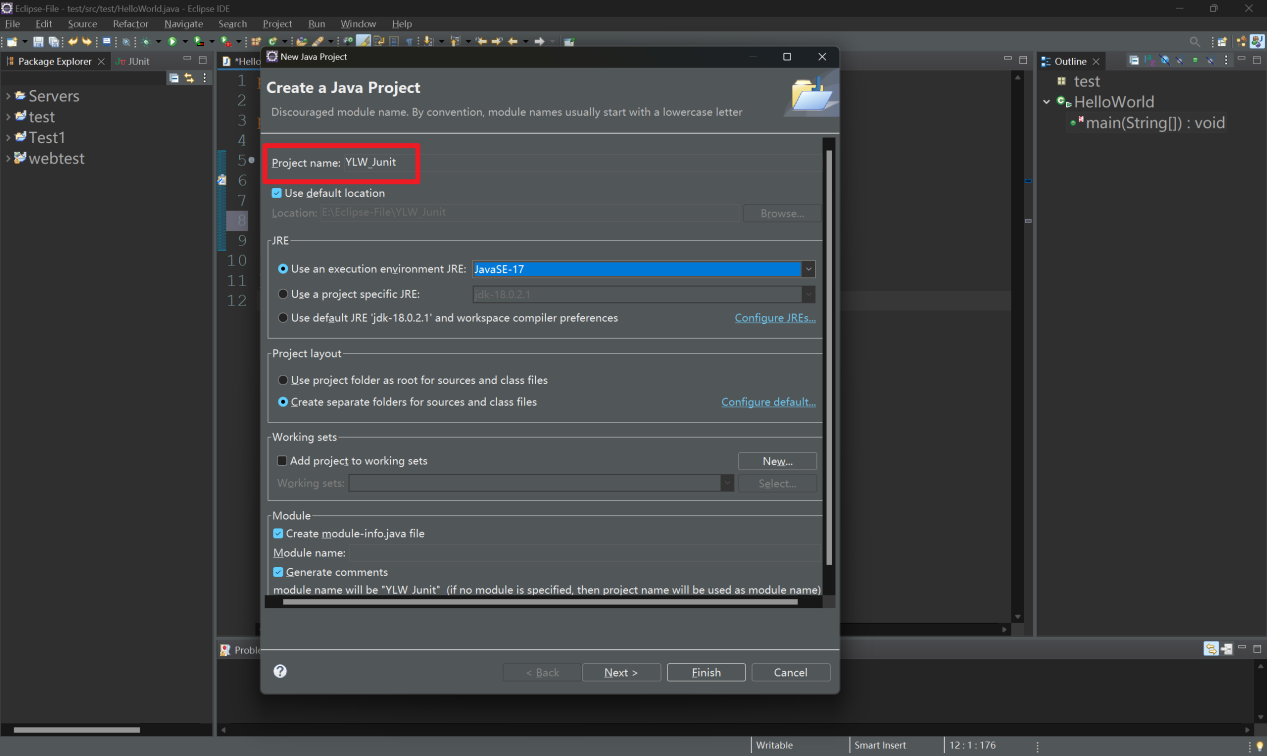Click the Forward arrow navigation icon in the toolbar
This screenshot has height=756, width=1267.
(539, 42)
